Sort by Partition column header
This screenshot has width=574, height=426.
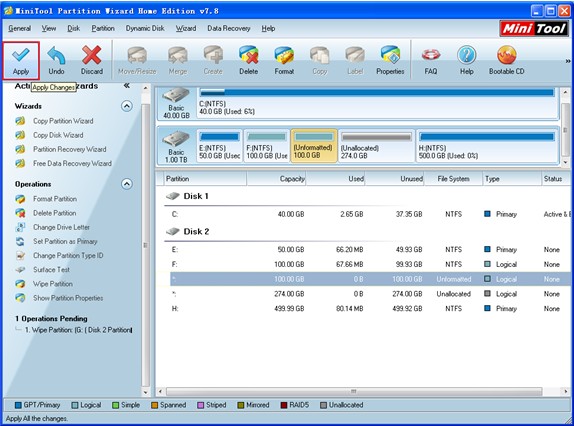[205, 179]
